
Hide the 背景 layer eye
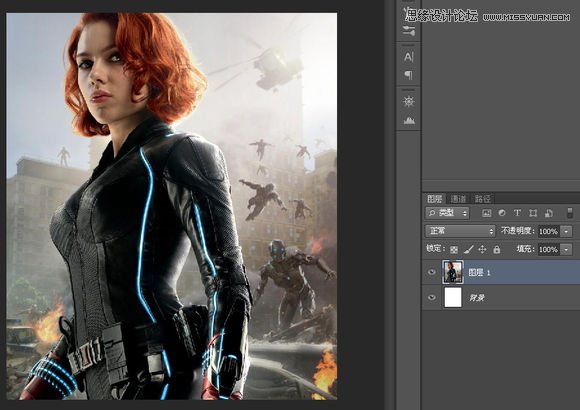(431, 298)
